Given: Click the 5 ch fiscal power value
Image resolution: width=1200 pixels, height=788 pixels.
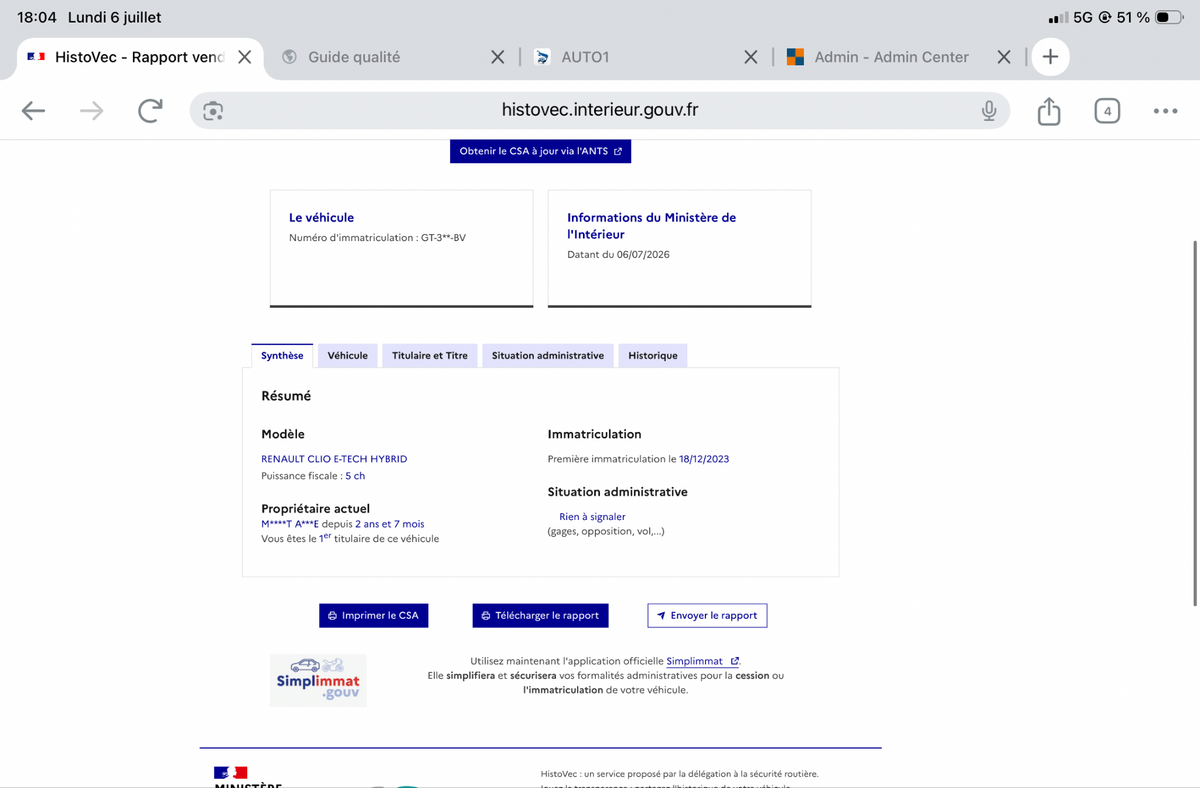Looking at the screenshot, I should pyautogui.click(x=355, y=476).
